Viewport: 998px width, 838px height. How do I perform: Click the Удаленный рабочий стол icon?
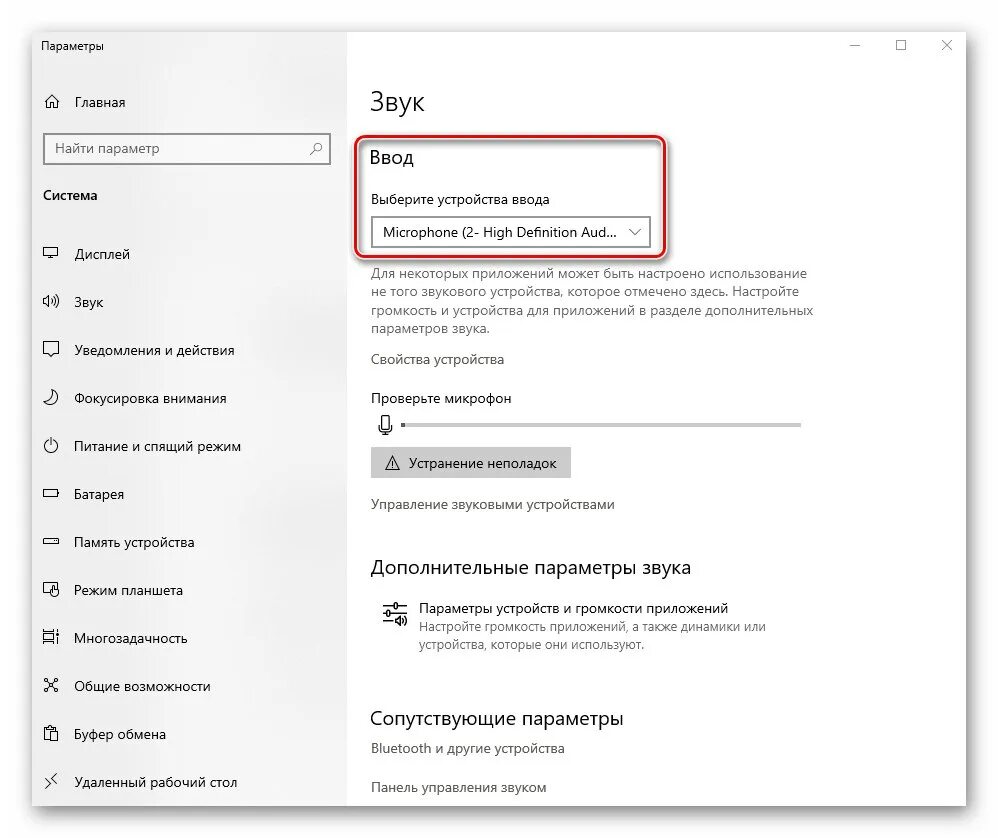[x=50, y=781]
